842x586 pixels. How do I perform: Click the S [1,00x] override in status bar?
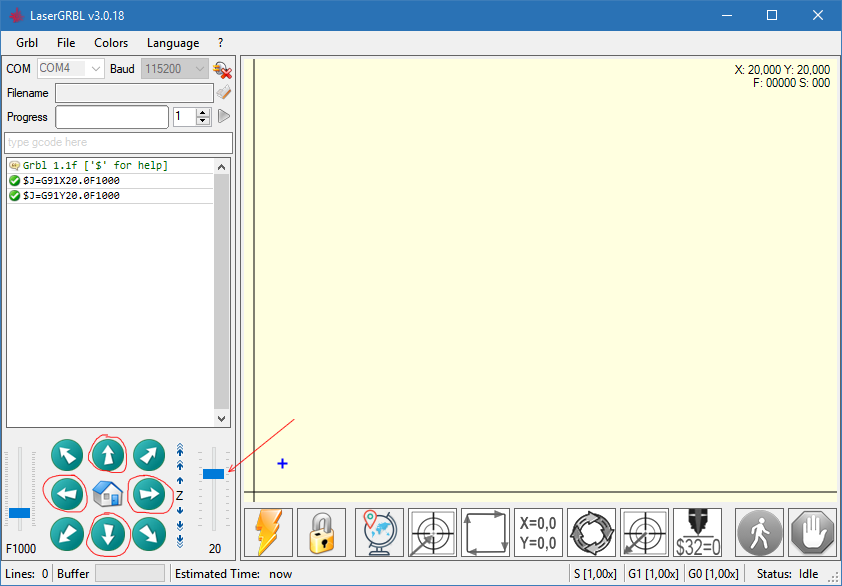pos(595,574)
